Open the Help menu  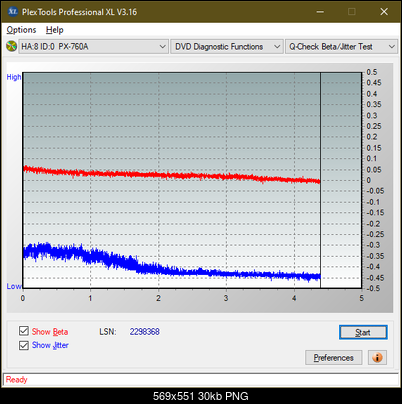pos(55,30)
